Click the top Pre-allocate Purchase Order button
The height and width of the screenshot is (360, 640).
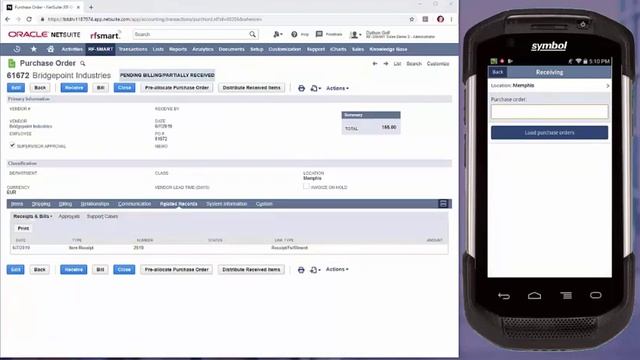click(177, 88)
